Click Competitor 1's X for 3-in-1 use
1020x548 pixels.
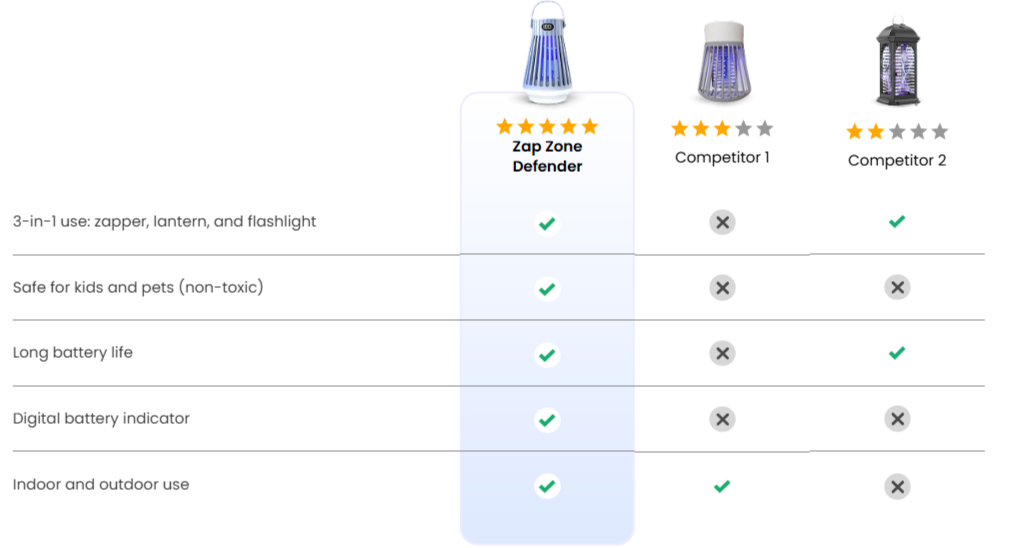click(x=722, y=222)
